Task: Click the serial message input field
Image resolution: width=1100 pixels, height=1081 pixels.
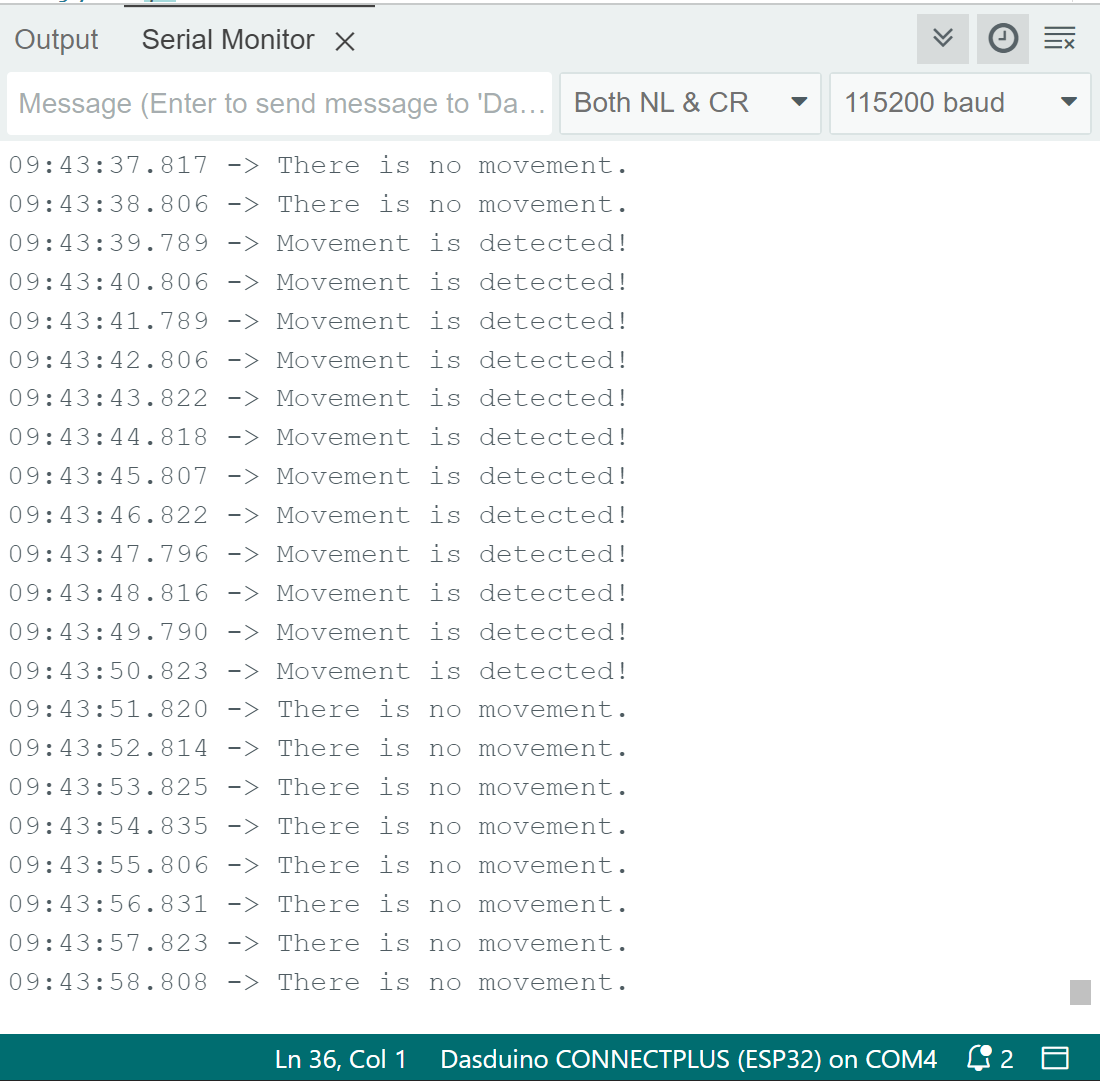Action: (280, 103)
